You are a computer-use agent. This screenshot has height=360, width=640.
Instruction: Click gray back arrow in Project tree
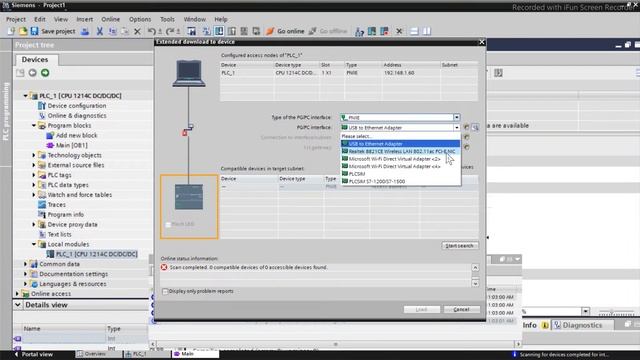pos(32,73)
